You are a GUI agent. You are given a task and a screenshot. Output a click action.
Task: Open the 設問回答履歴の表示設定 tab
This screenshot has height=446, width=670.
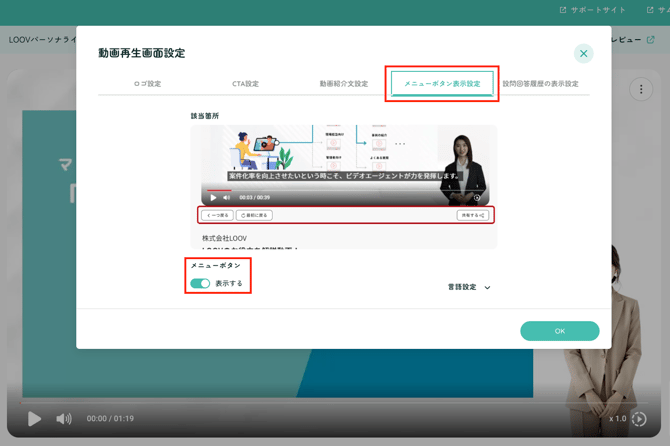point(541,84)
